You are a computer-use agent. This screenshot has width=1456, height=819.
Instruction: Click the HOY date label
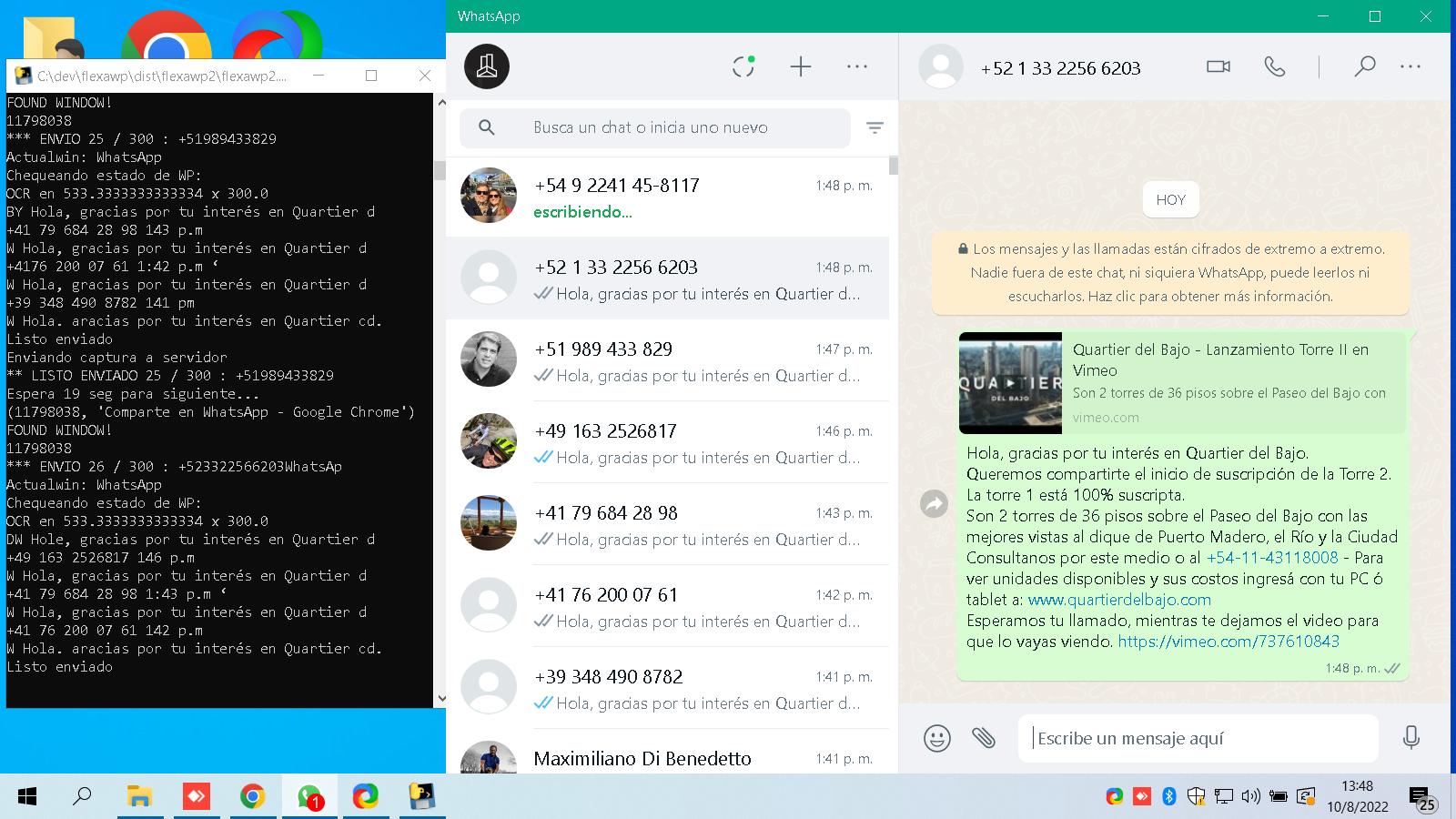click(x=1170, y=200)
